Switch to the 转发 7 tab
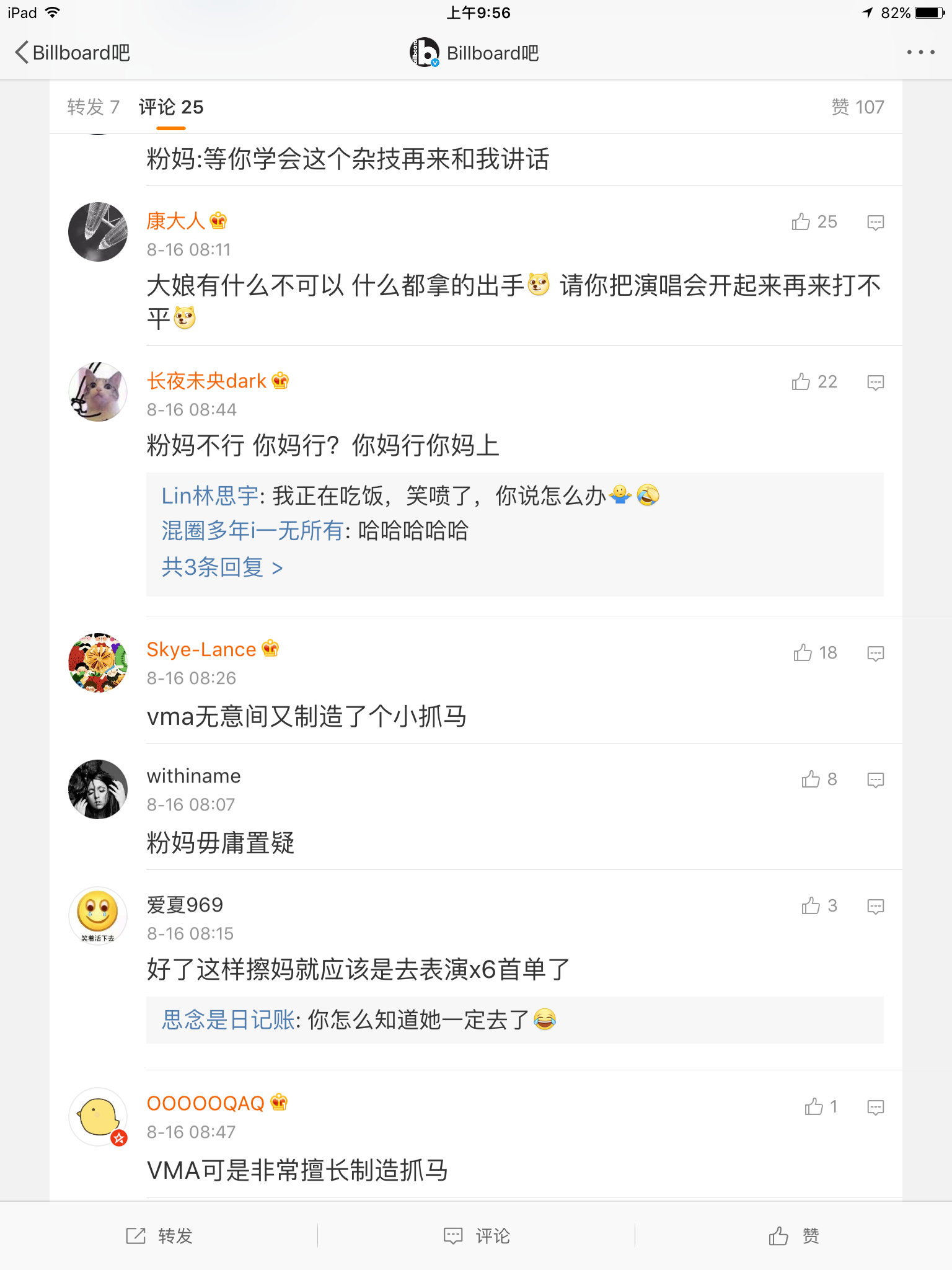The width and height of the screenshot is (952, 1270). 93,107
